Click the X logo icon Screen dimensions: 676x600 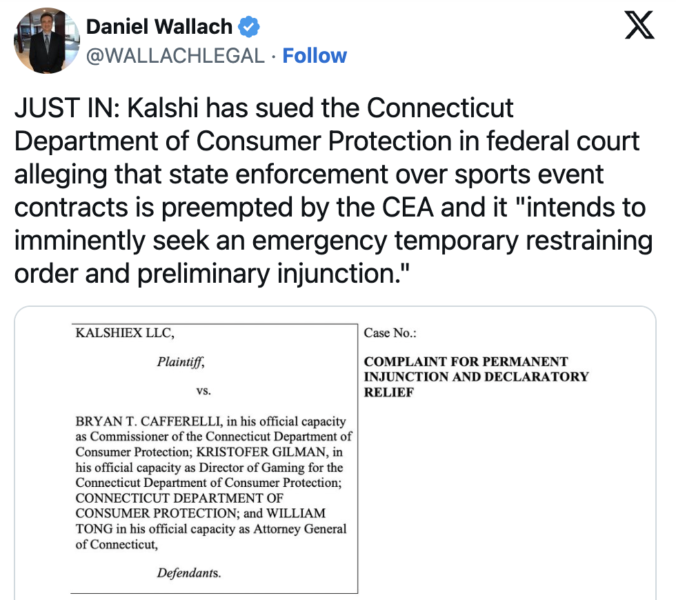[638, 27]
